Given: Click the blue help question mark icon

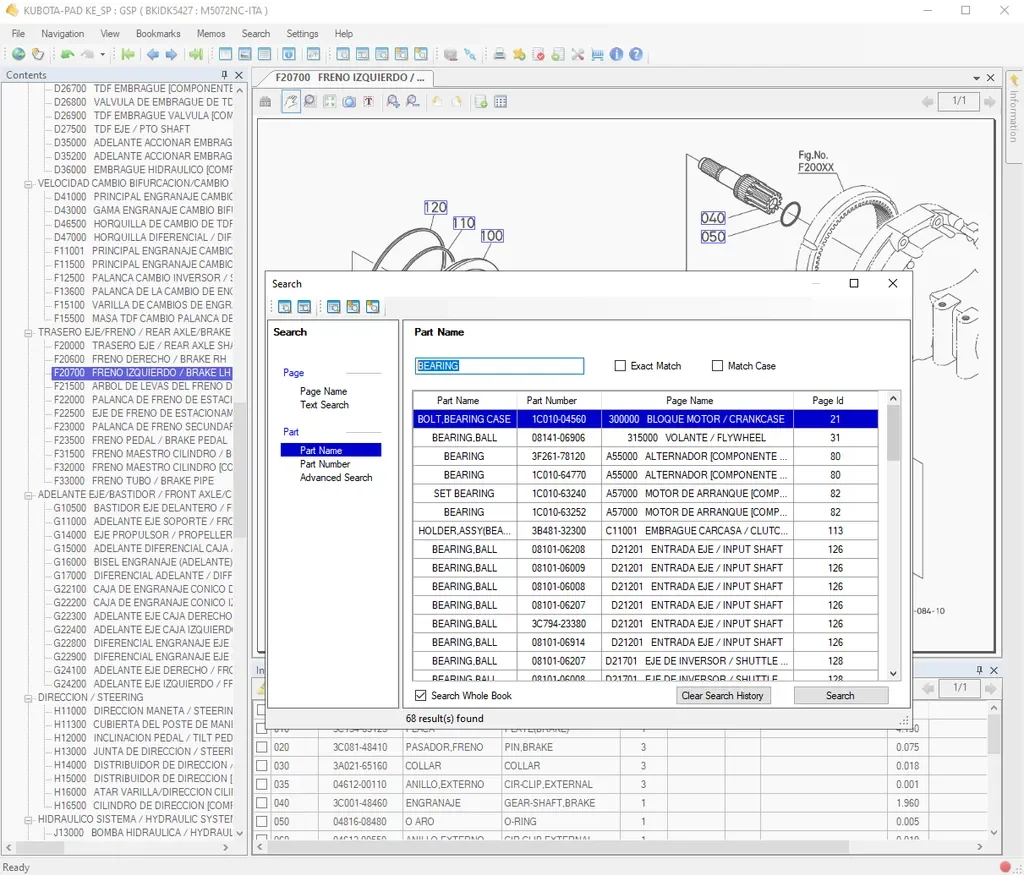Looking at the screenshot, I should tap(636, 55).
